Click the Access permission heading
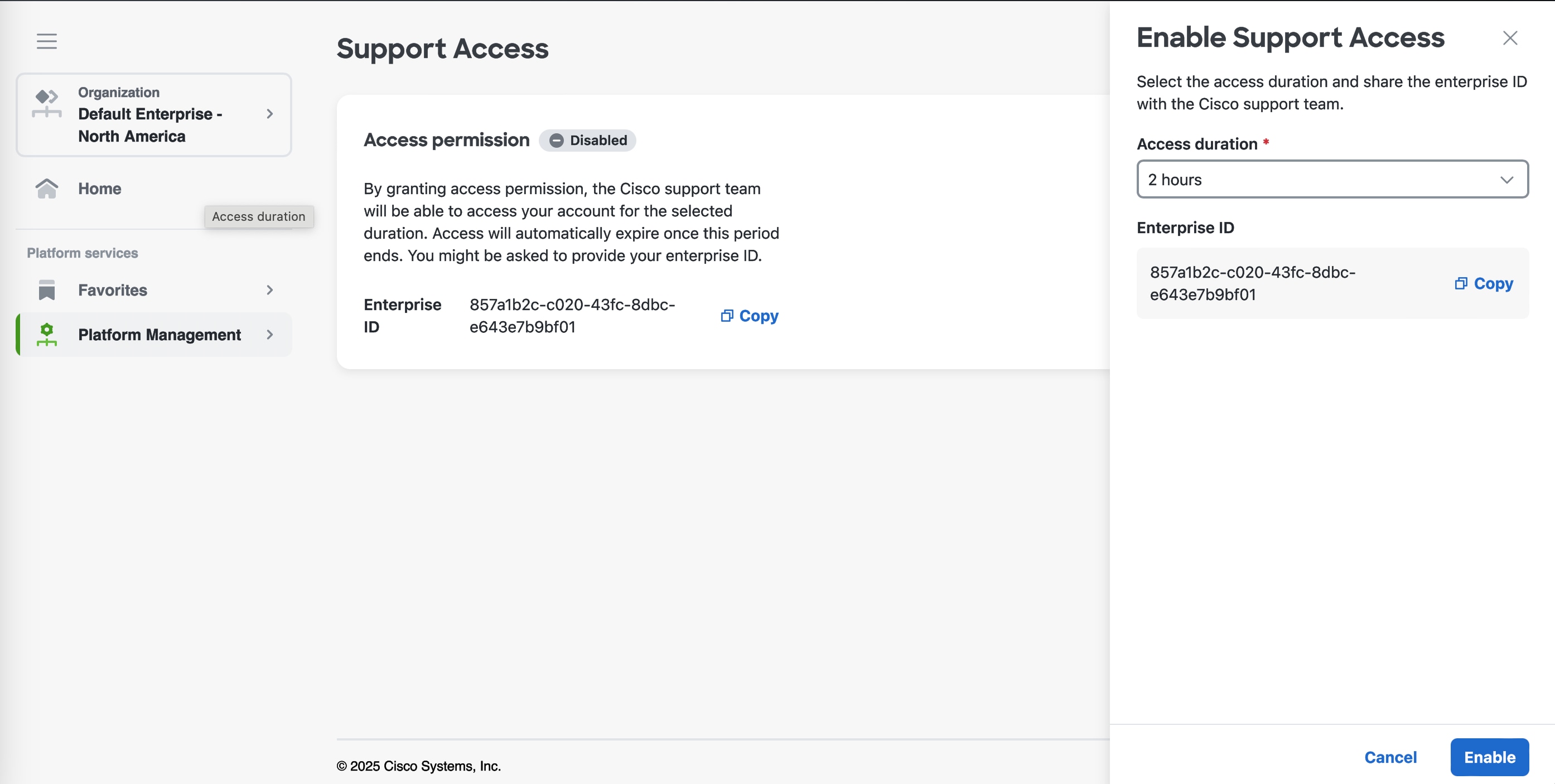The height and width of the screenshot is (784, 1555). (x=446, y=140)
